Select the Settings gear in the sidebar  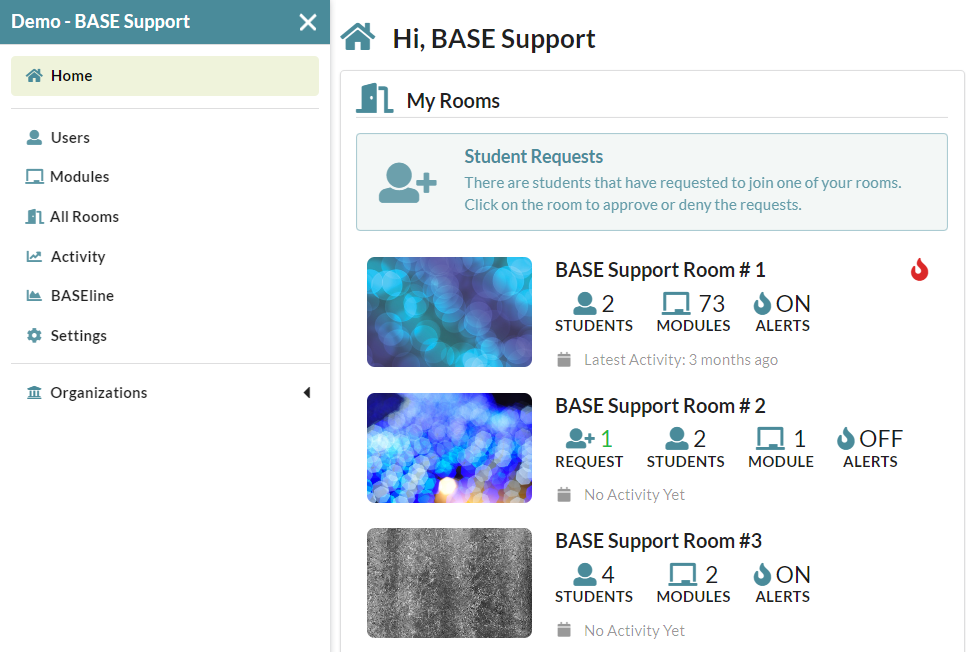coord(34,335)
